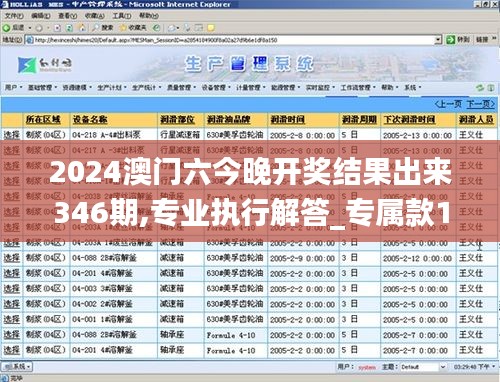Click the Stop icon in IE toolbar
The width and height of the screenshot is (500, 382).
click(57, 28)
